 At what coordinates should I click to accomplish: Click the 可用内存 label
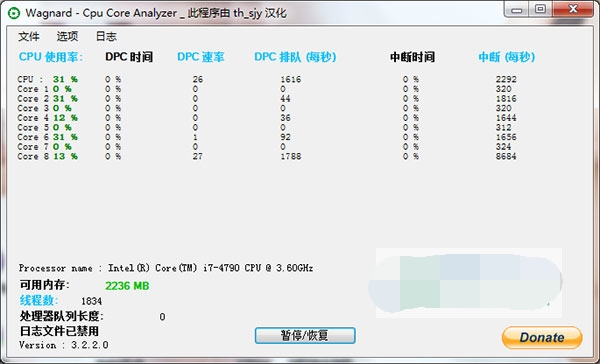tap(45, 285)
